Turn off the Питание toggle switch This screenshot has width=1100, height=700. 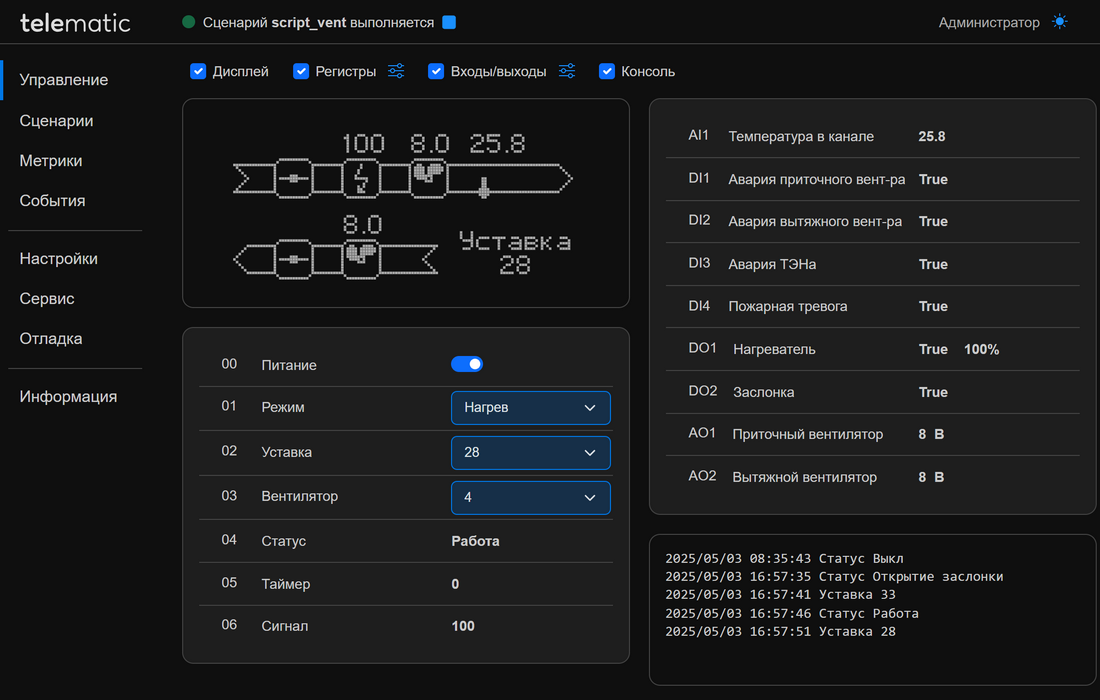tap(467, 364)
